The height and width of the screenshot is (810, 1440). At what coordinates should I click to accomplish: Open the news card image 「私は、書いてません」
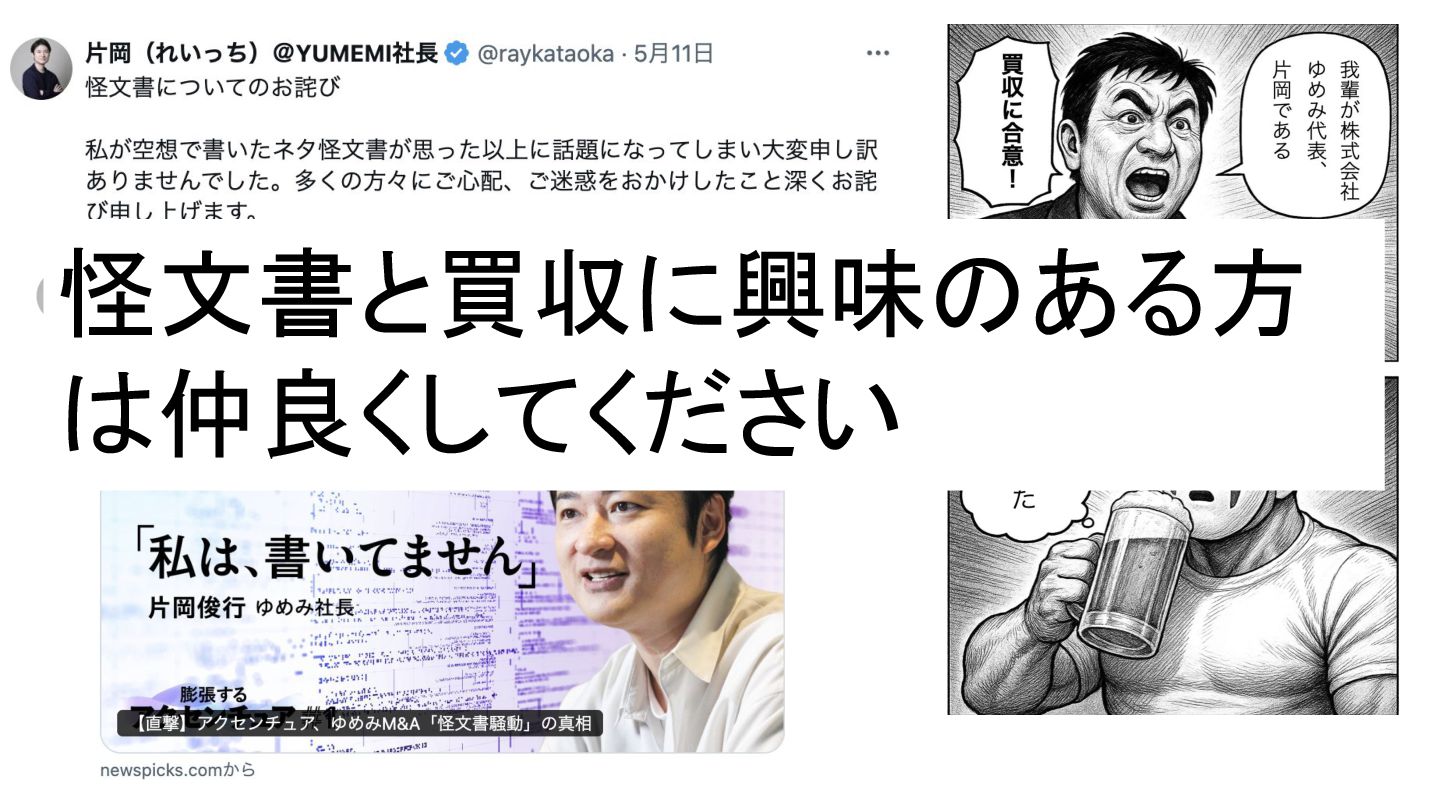point(442,621)
